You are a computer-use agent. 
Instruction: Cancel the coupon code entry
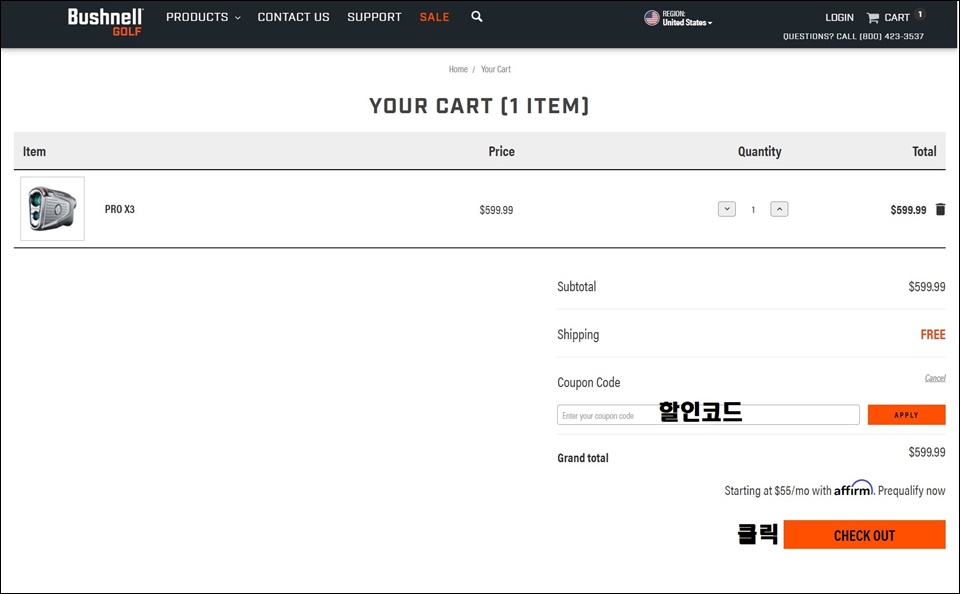coord(935,378)
